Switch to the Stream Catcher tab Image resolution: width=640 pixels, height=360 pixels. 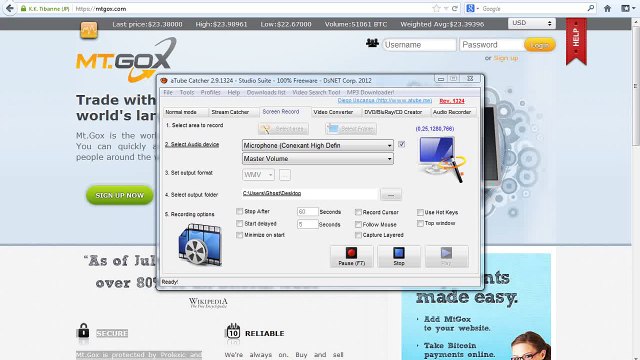pyautogui.click(x=234, y=112)
